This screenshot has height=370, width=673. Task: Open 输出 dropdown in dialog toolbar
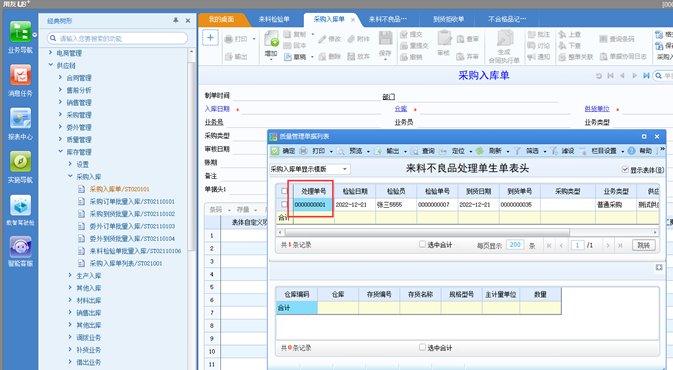404,151
